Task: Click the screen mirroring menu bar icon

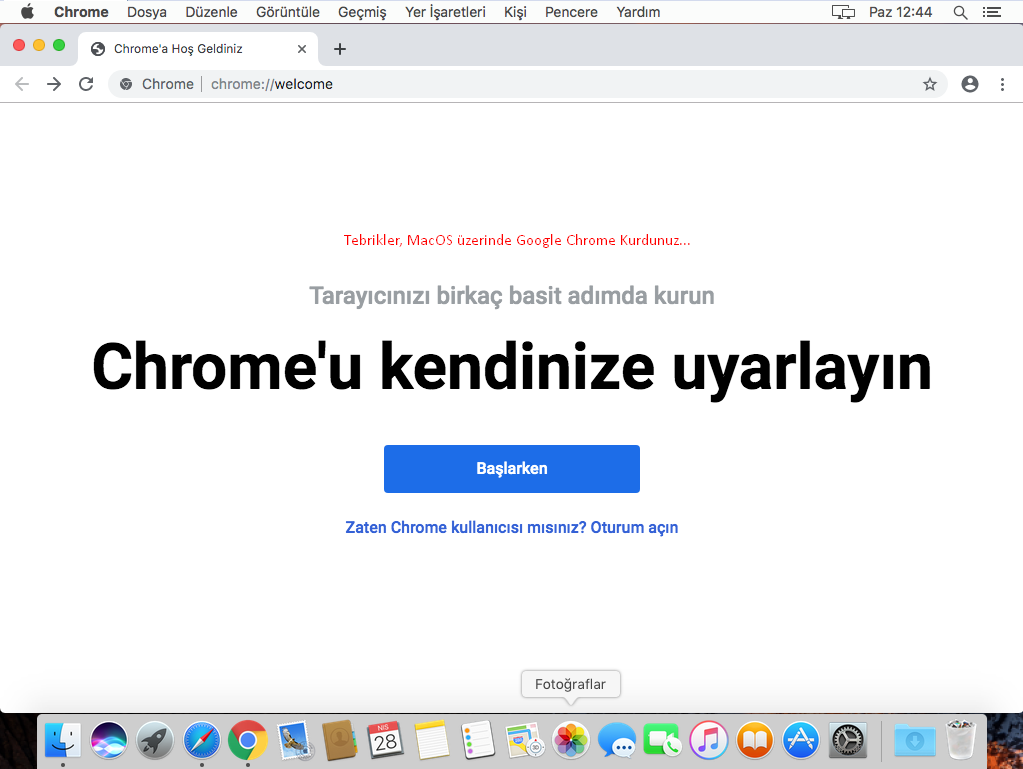Action: (843, 12)
